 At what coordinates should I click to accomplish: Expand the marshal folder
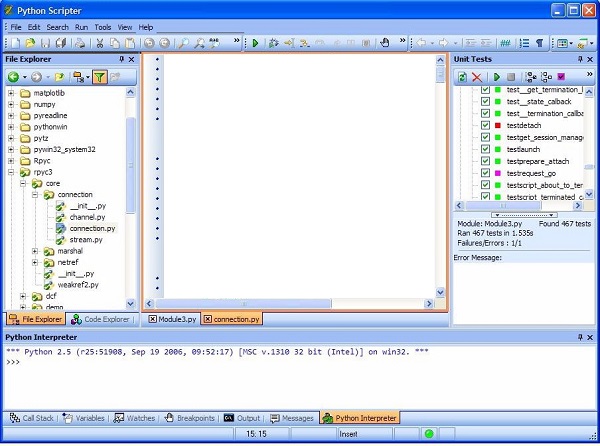click(35, 251)
